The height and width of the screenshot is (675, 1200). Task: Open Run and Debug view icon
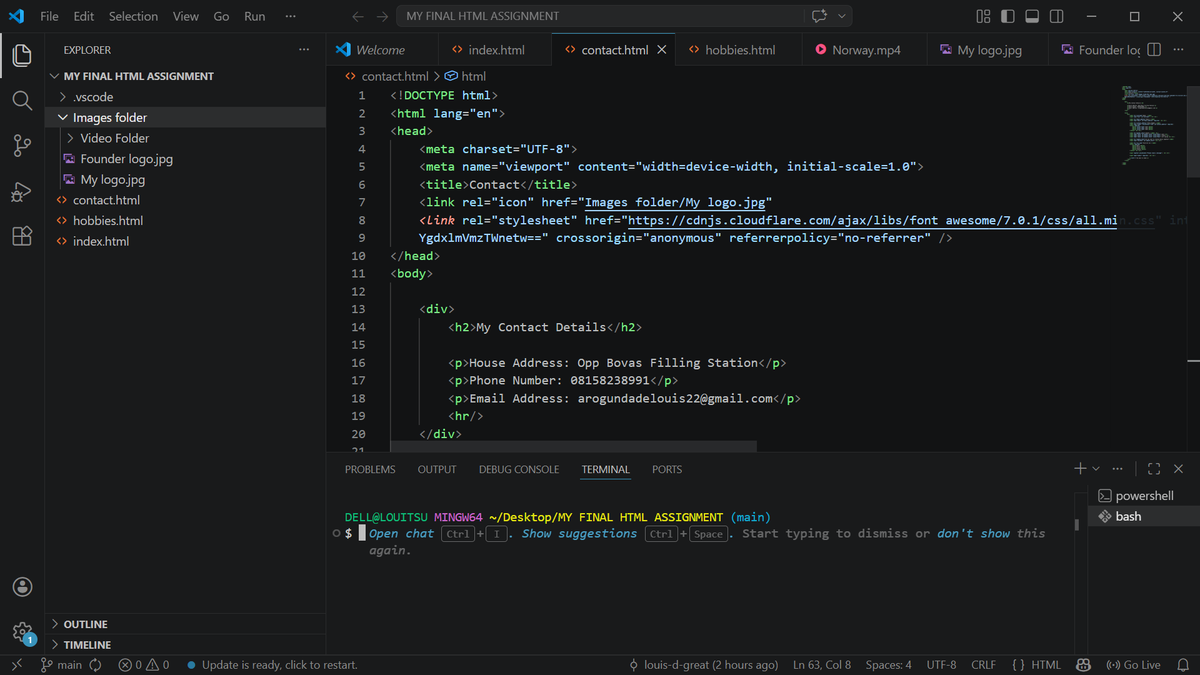pos(22,191)
